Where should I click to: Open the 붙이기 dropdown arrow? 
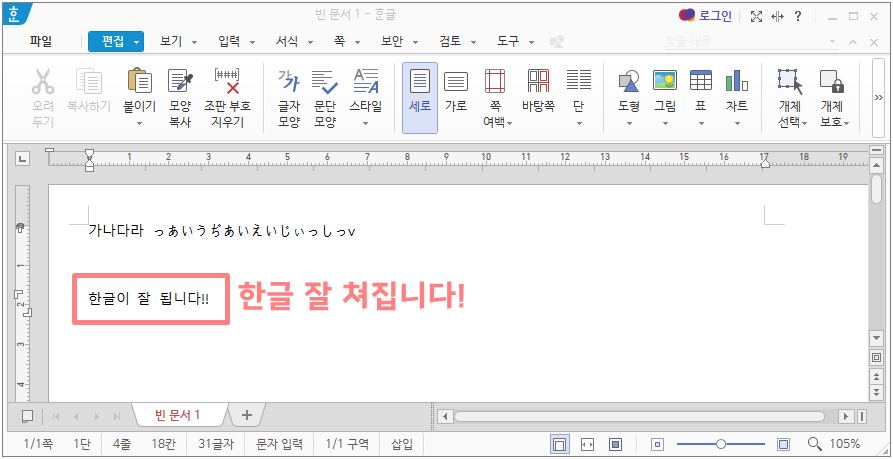coord(140,123)
